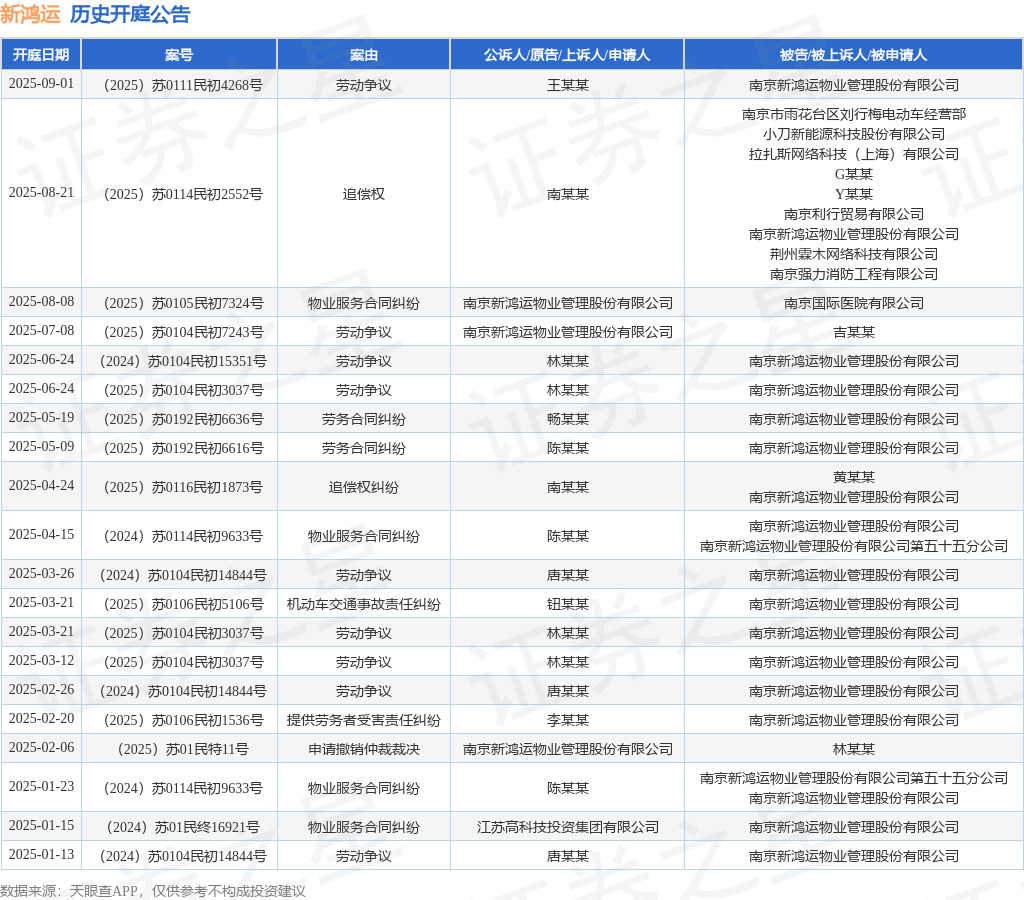
Task: Click defendant Y某某
Action: (854, 194)
